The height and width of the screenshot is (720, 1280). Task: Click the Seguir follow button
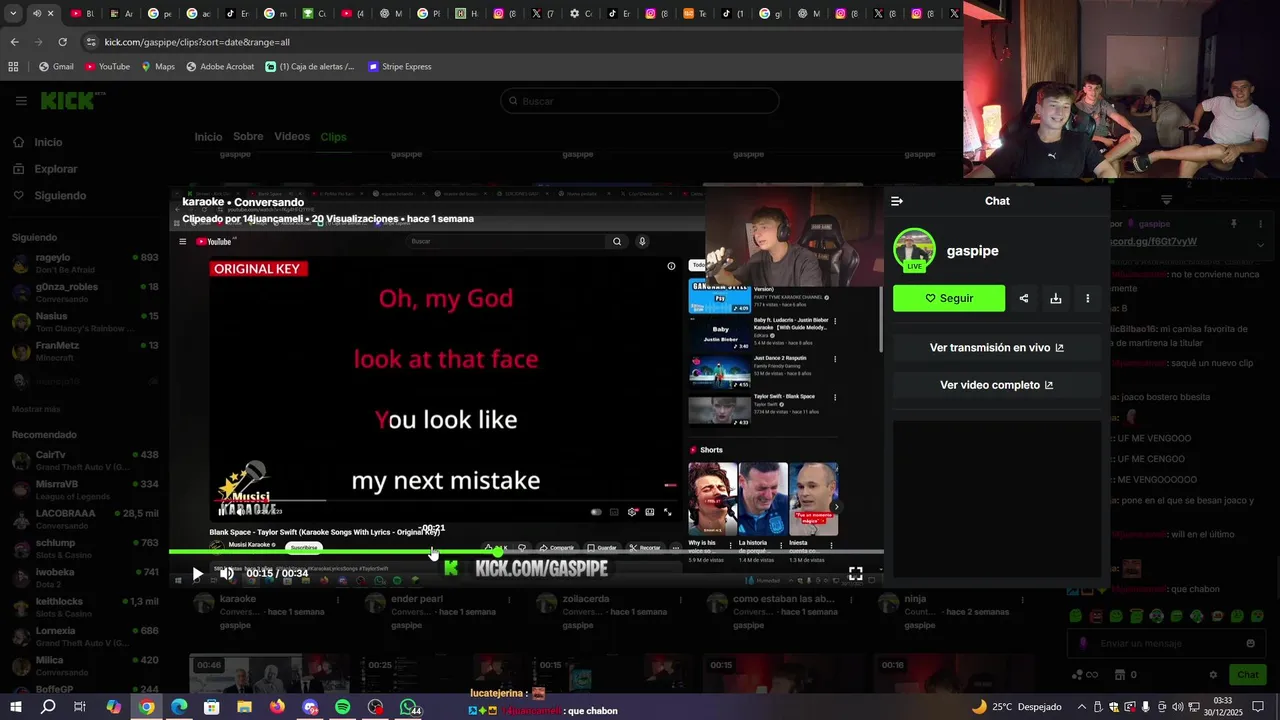(949, 298)
